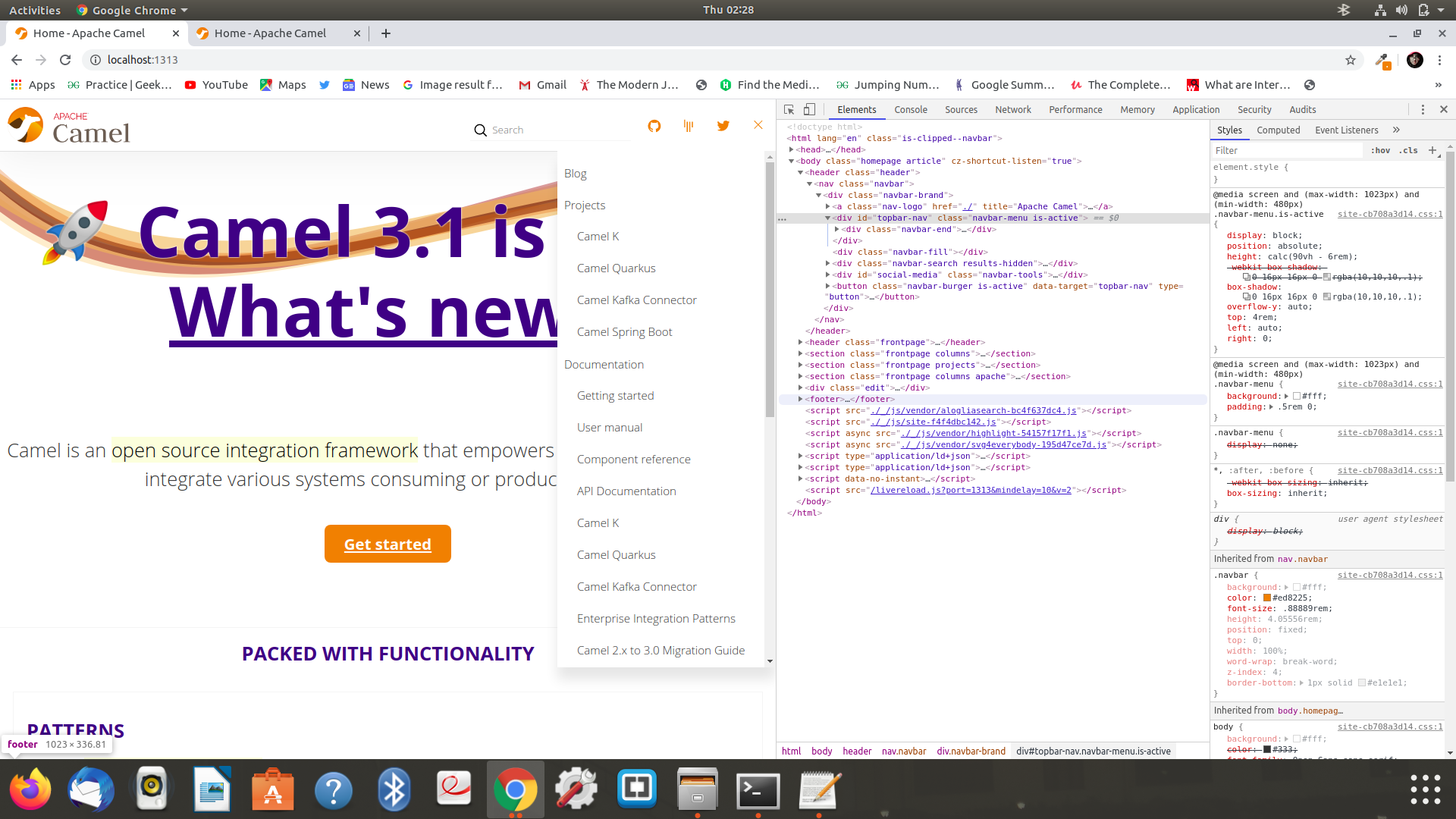Open the Event Listeners tab
Image resolution: width=1456 pixels, height=819 pixels.
pyautogui.click(x=1347, y=130)
